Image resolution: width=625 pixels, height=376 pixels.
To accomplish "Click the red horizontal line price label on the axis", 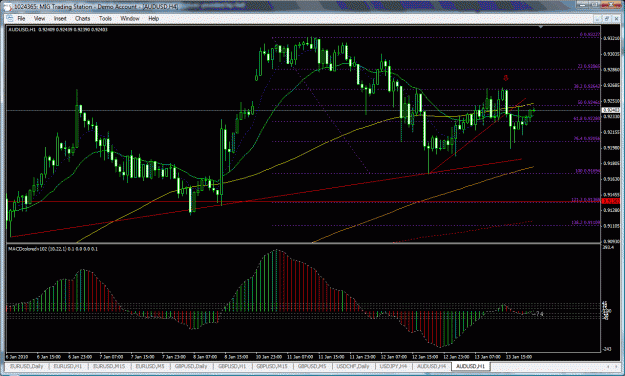I will point(611,201).
